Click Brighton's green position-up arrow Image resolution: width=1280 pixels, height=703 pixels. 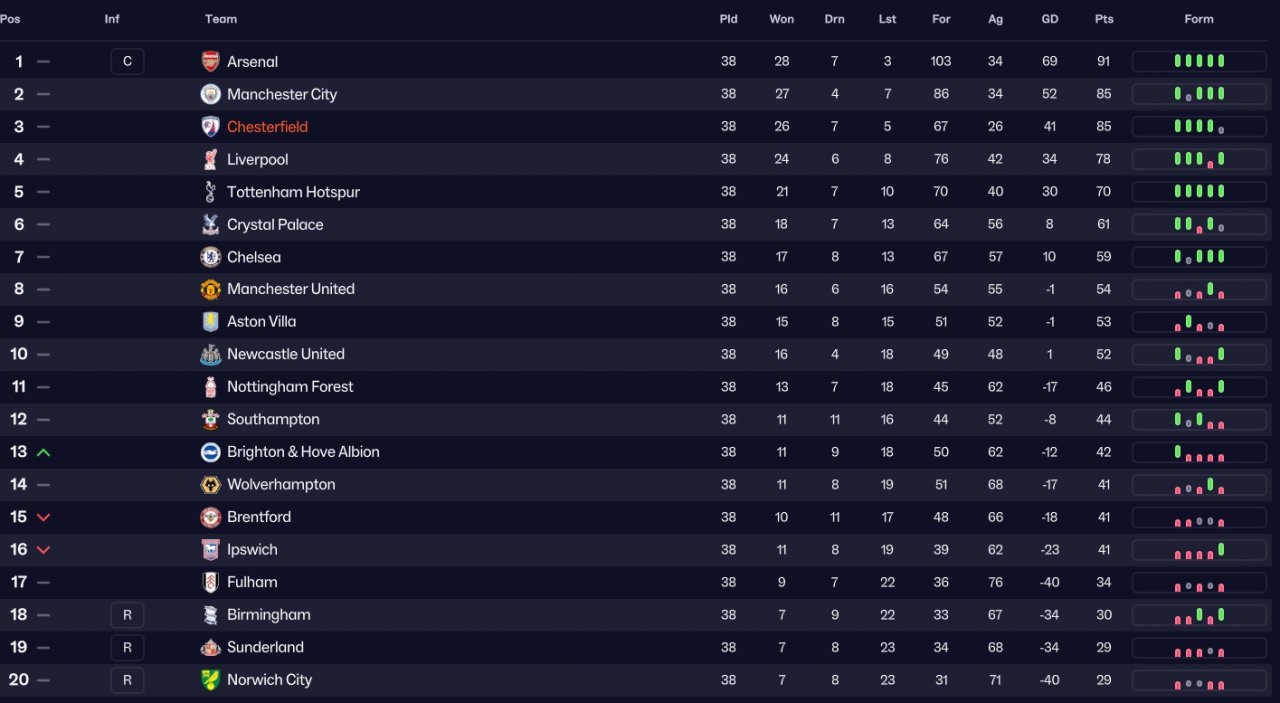click(x=43, y=452)
